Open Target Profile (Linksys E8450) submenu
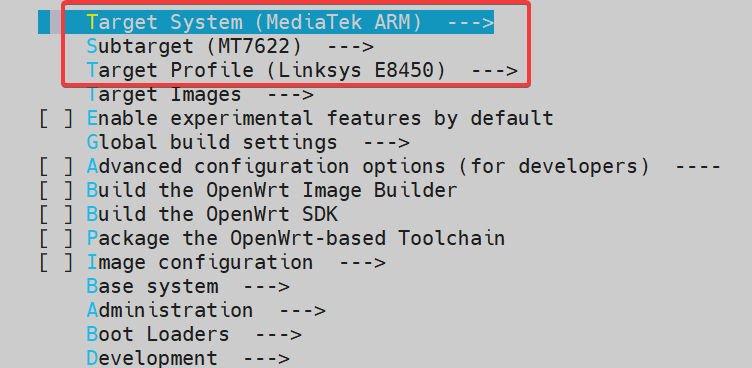752x368 pixels. tap(302, 71)
